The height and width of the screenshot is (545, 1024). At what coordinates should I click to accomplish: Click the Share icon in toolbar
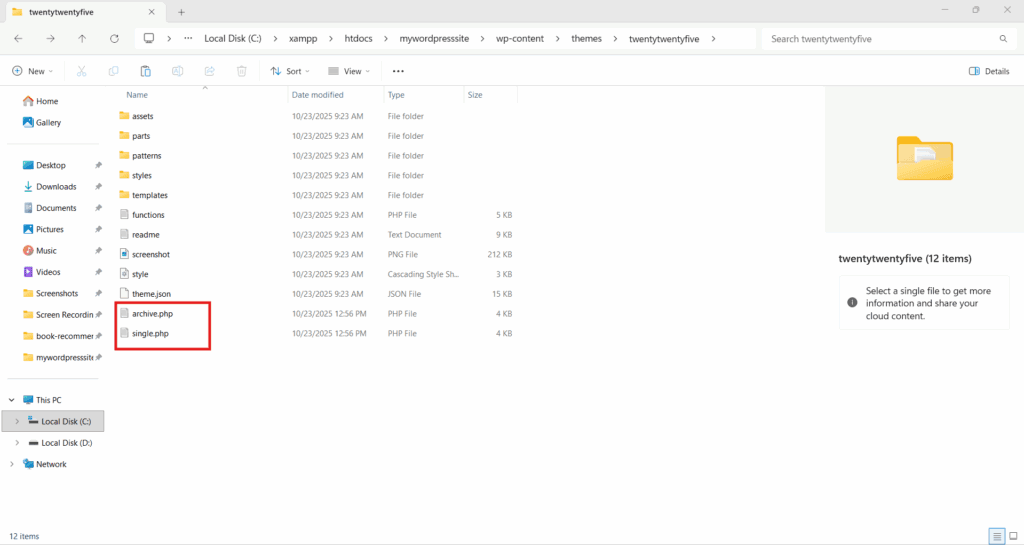coord(210,71)
